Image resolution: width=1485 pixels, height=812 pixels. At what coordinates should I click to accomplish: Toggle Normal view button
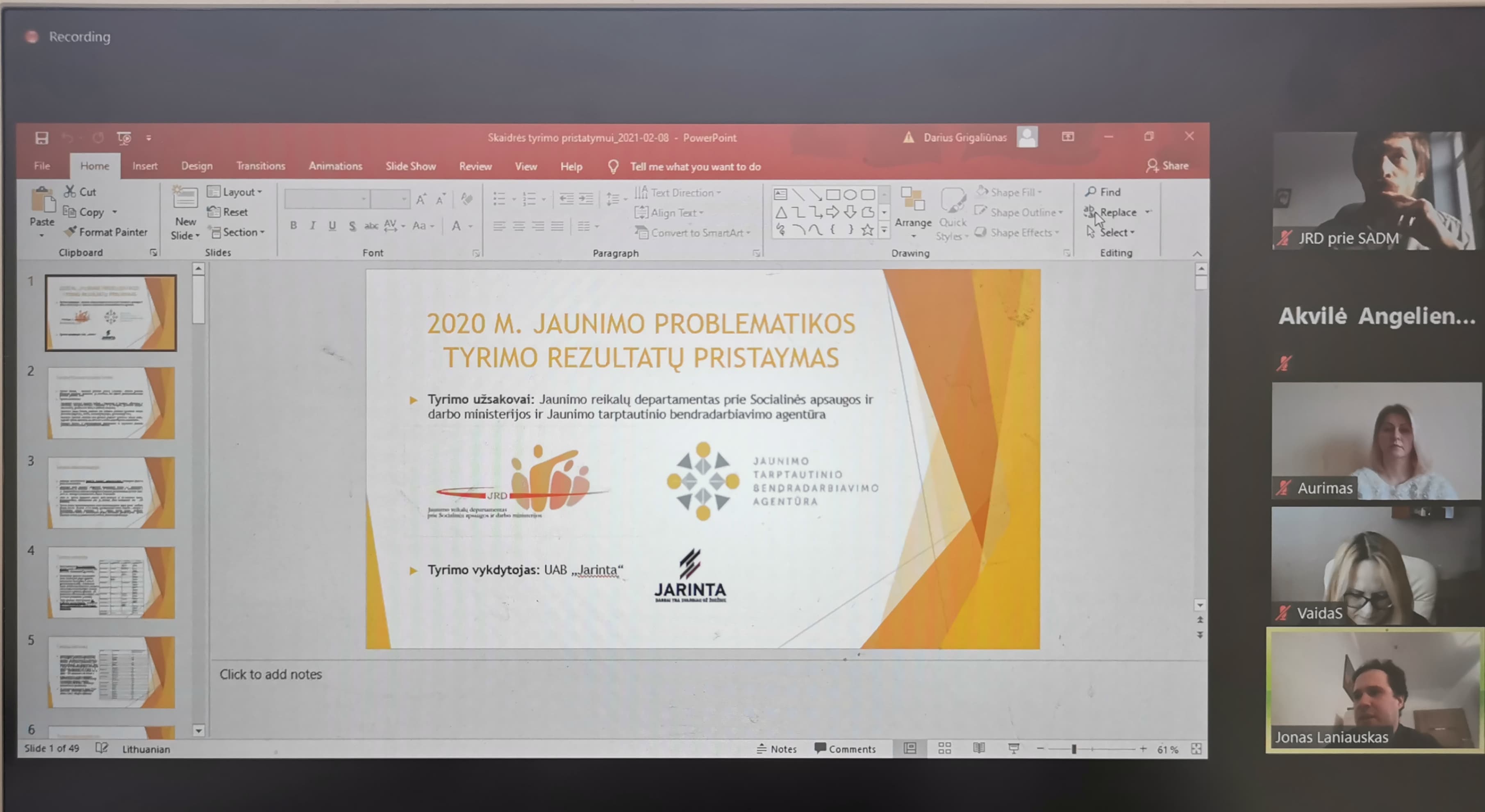pos(910,748)
